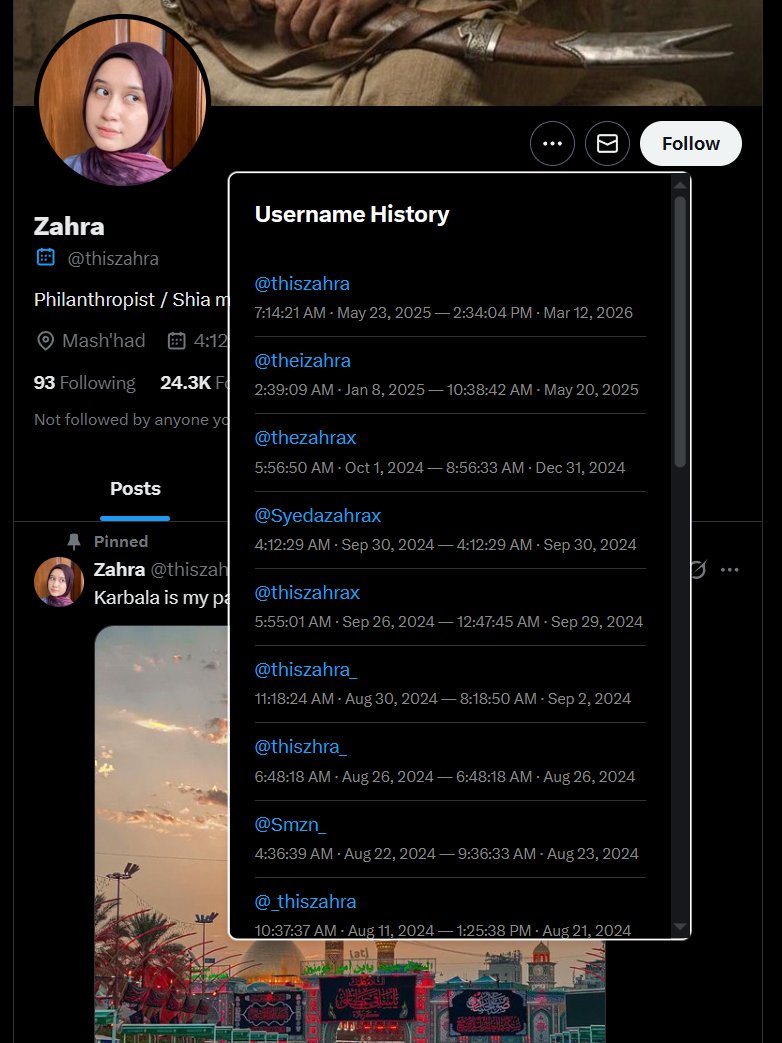782x1043 pixels.
Task: Click the date range ending Sep 2, 2024
Action: click(x=443, y=699)
